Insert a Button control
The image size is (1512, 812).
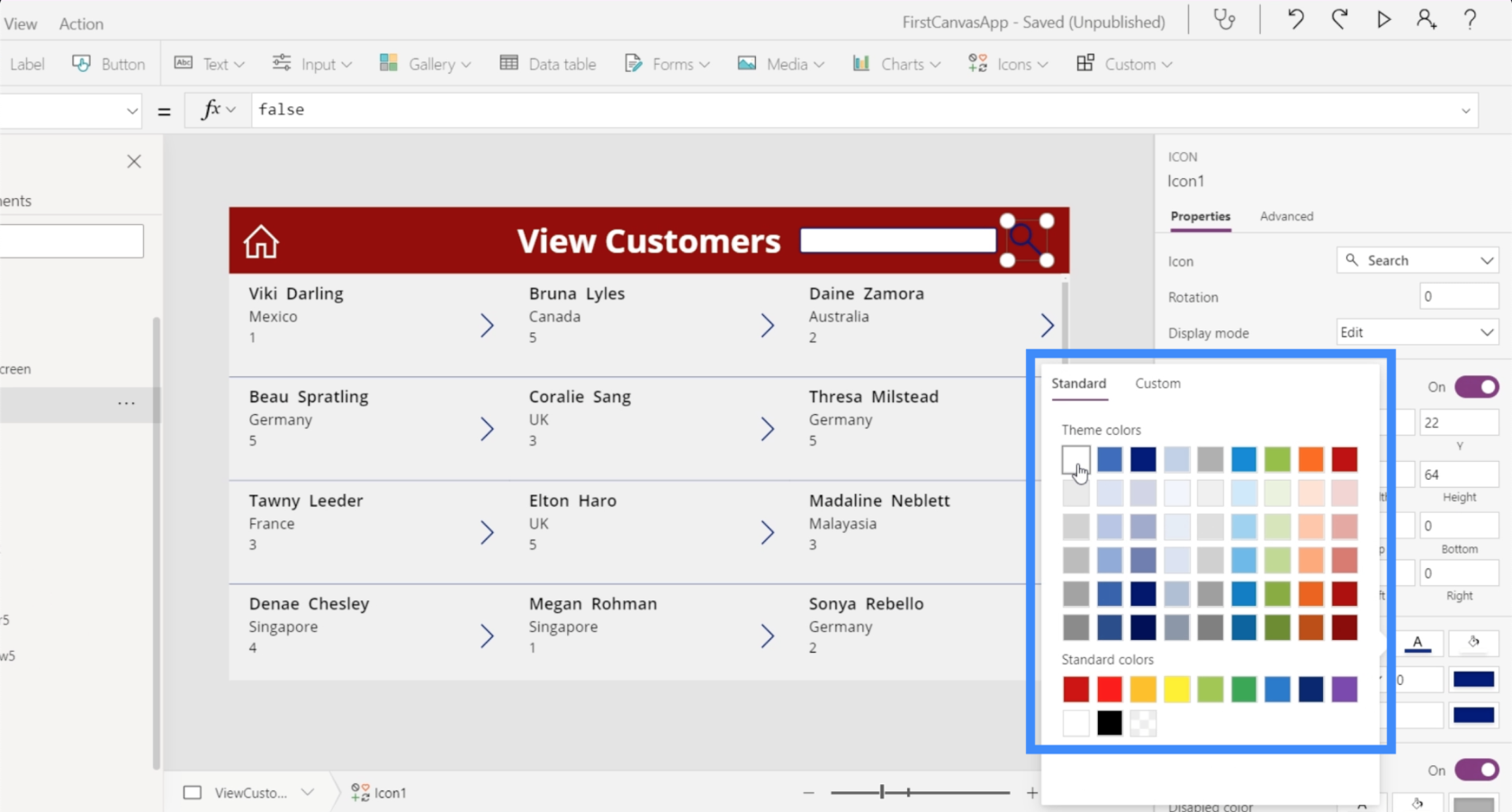(x=109, y=64)
